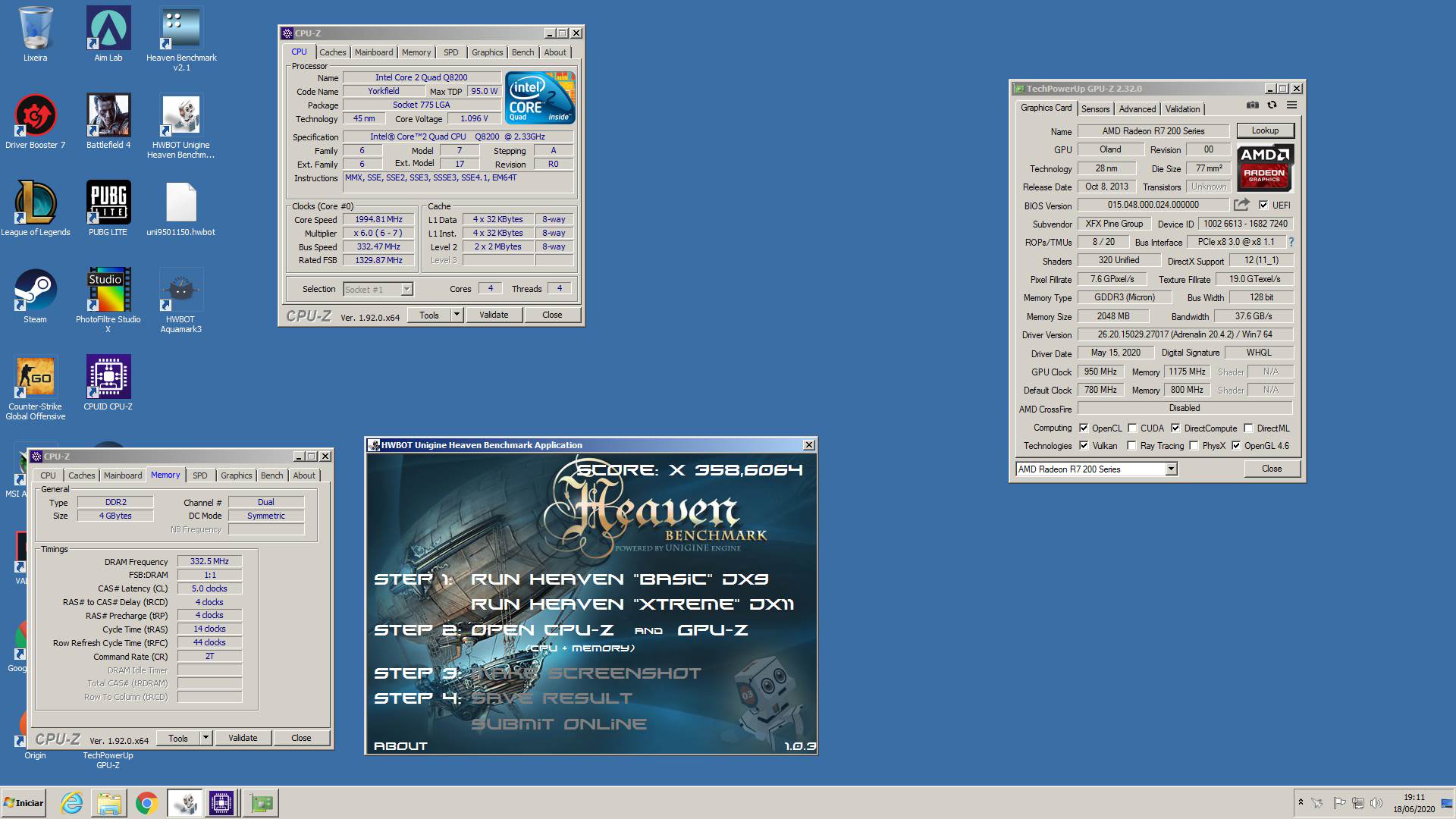Open the PUBG LITE desktop icon
1456x819 pixels.
pyautogui.click(x=108, y=209)
